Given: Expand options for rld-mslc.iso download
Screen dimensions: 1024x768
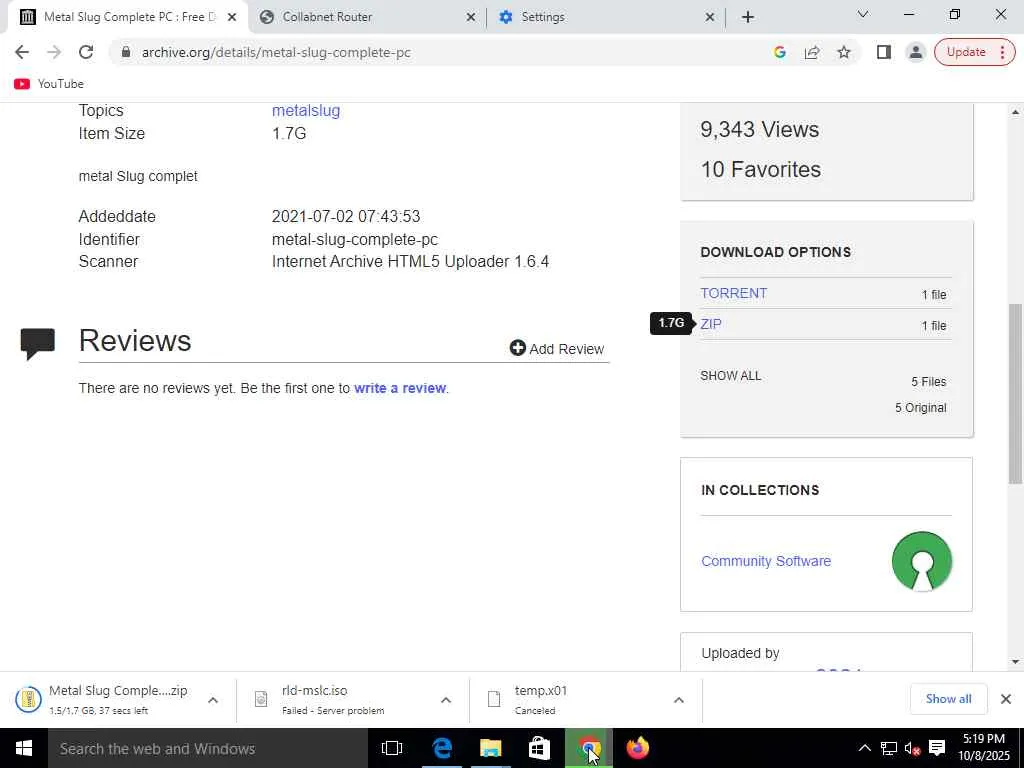Looking at the screenshot, I should (x=446, y=700).
